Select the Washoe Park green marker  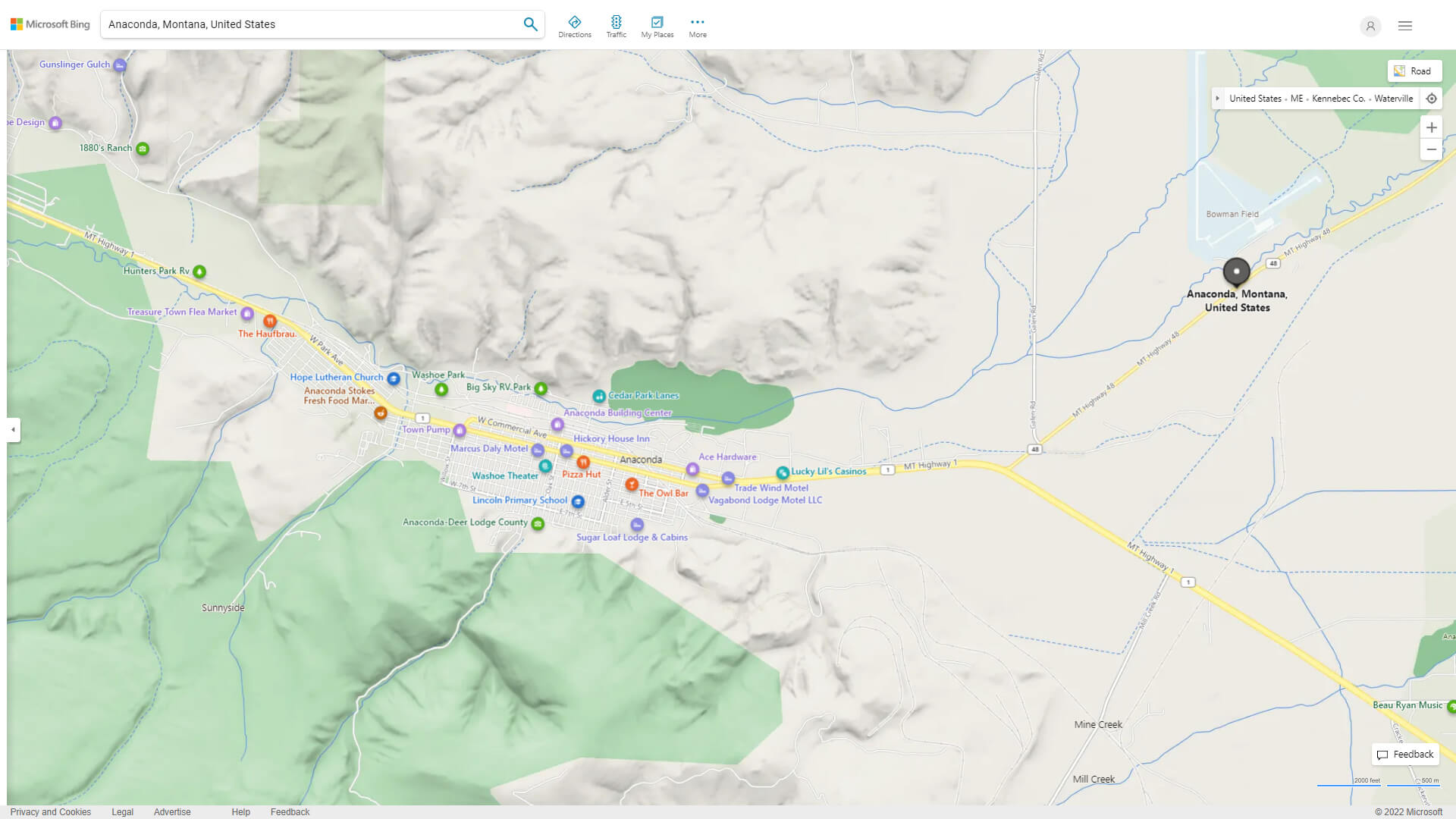coord(441,390)
